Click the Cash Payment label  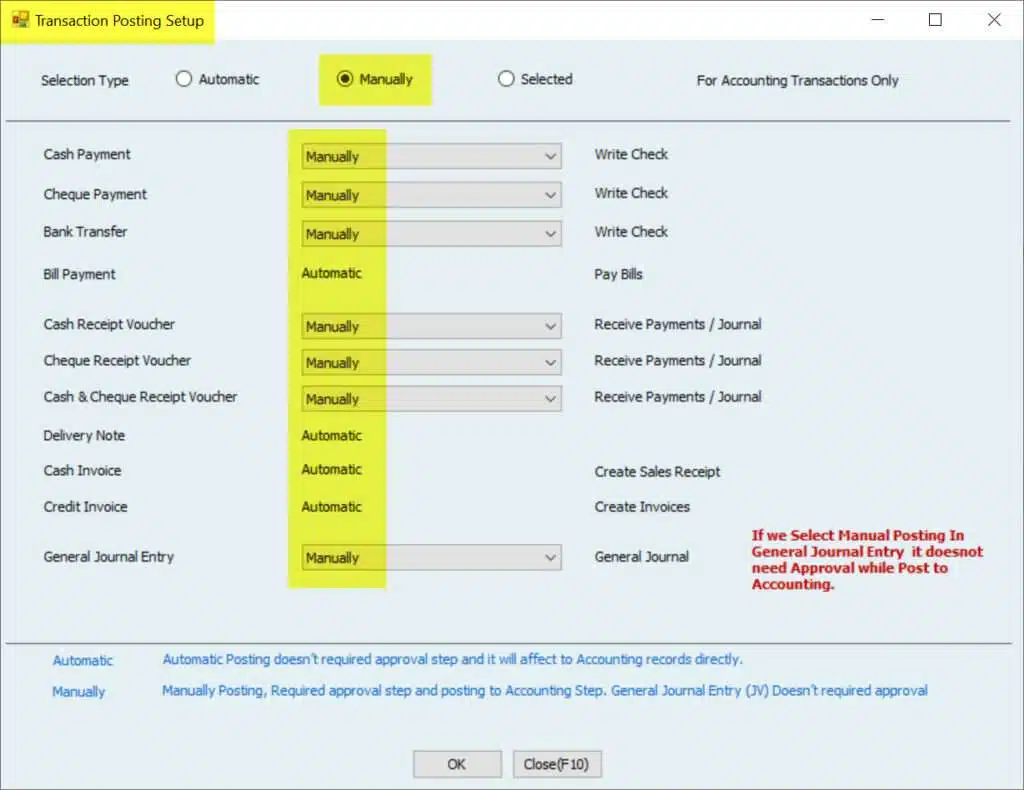coord(87,154)
